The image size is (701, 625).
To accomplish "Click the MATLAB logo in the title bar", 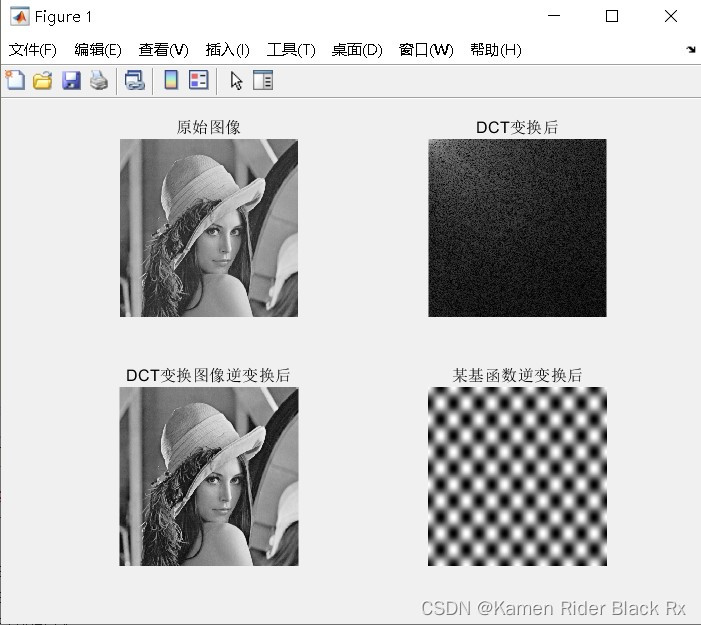I will [20, 17].
